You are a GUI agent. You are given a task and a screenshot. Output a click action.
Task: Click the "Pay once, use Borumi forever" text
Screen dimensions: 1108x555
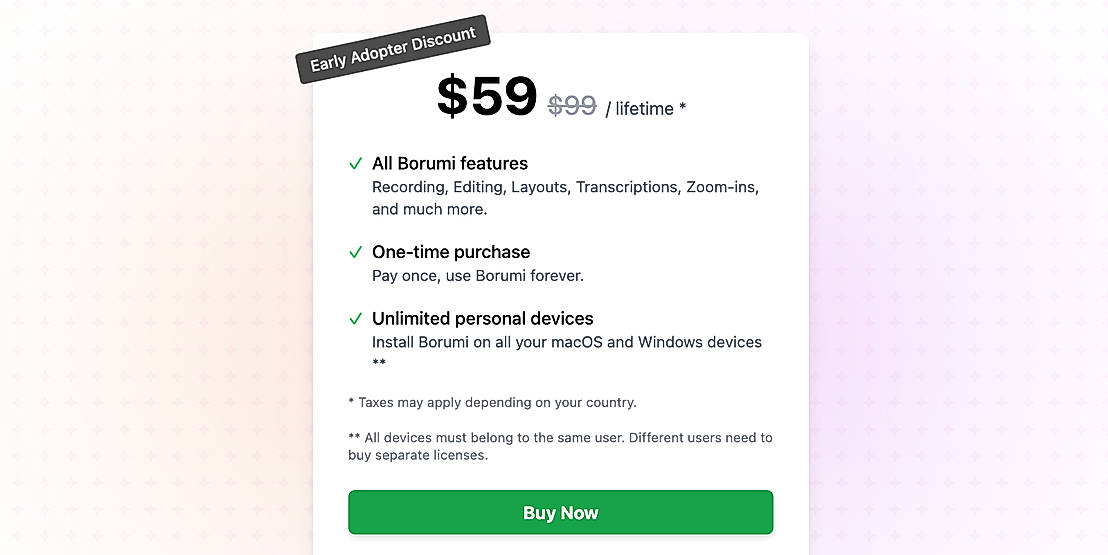tap(478, 275)
